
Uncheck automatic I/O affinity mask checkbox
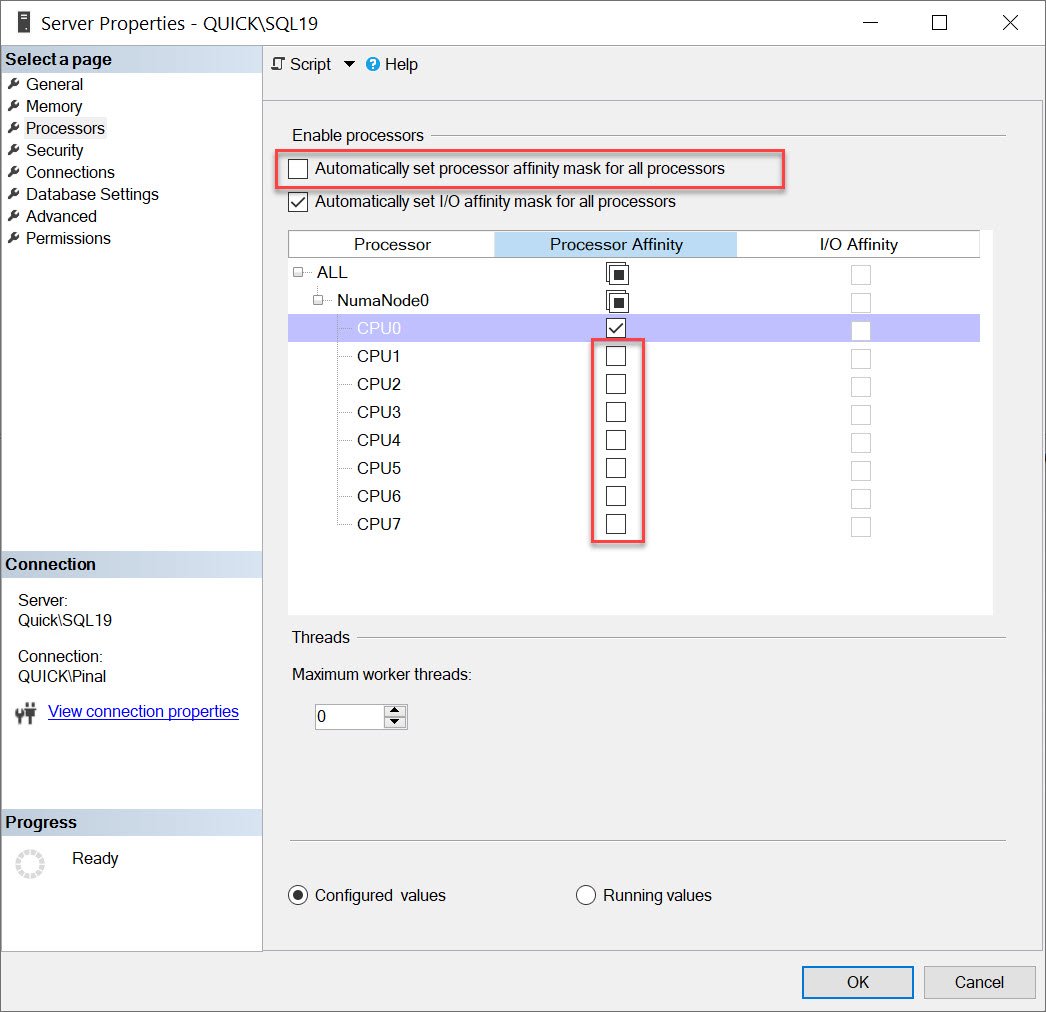pos(298,202)
